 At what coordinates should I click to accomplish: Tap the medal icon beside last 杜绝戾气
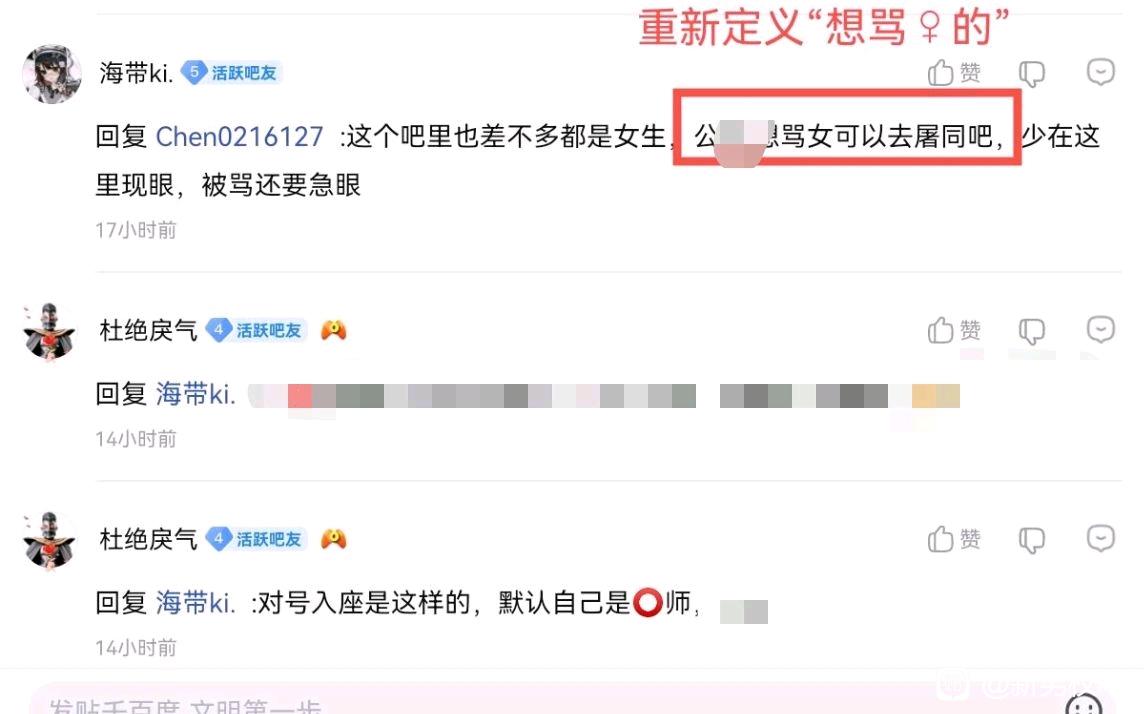pyautogui.click(x=333, y=539)
